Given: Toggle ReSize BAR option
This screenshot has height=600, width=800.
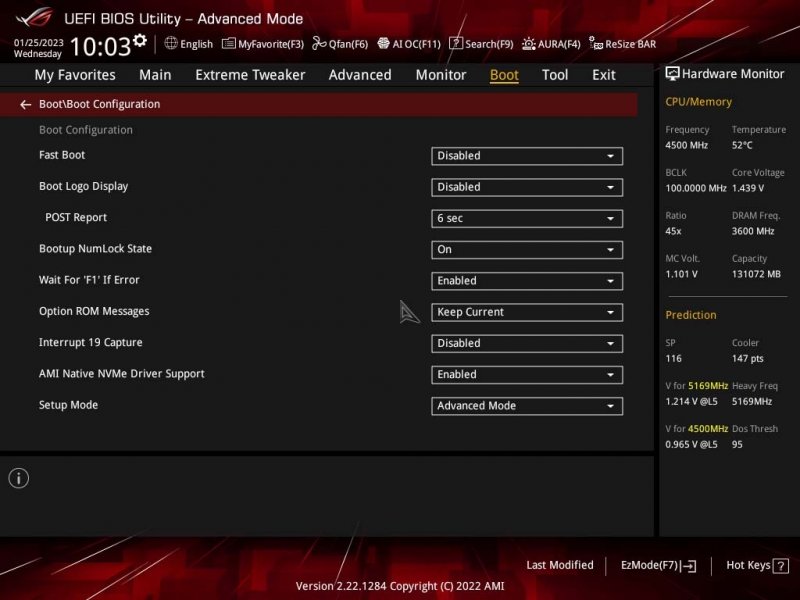Looking at the screenshot, I should [622, 44].
